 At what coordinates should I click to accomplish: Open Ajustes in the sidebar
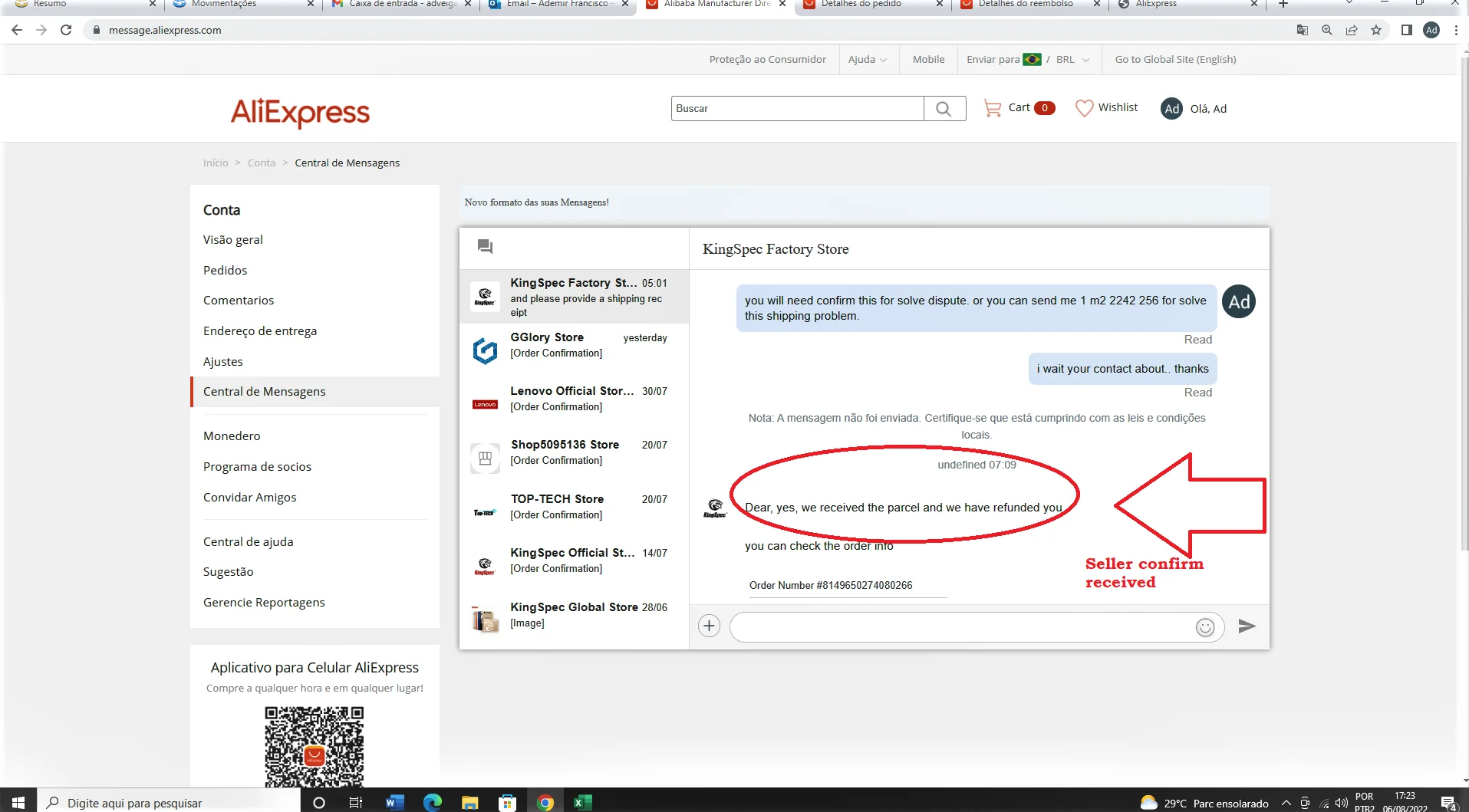point(222,361)
